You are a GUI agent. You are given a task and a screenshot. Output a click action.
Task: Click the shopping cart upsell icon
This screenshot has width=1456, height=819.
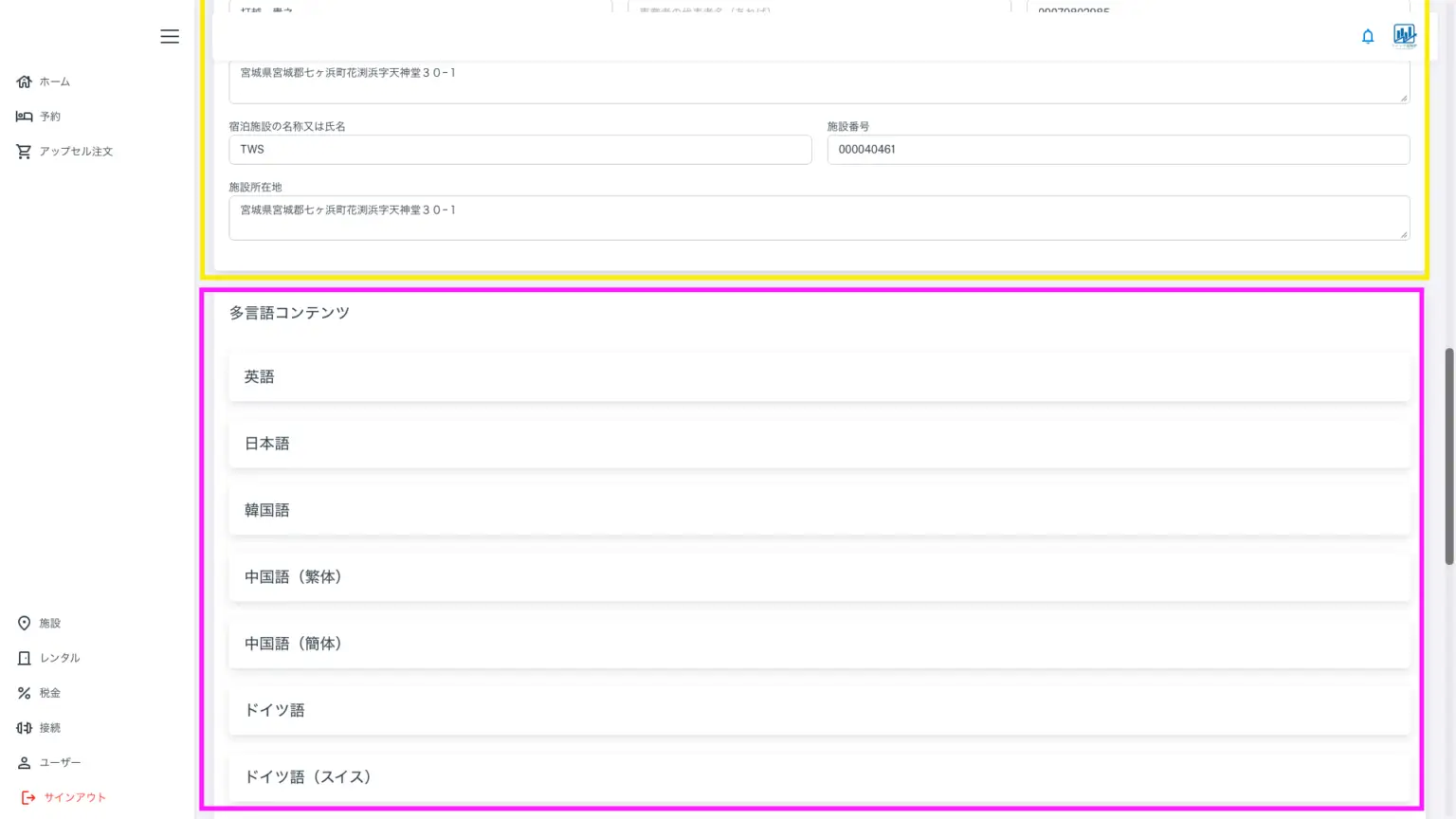tap(25, 152)
